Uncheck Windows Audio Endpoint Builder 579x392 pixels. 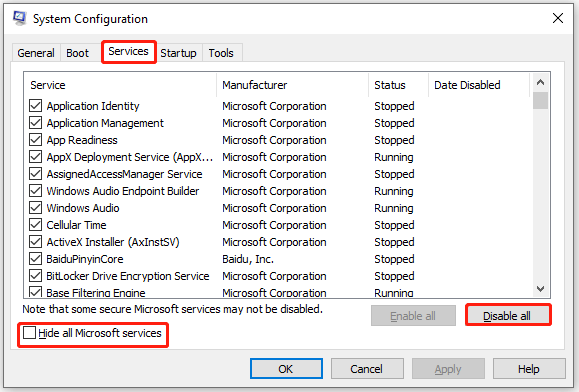[x=35, y=191]
